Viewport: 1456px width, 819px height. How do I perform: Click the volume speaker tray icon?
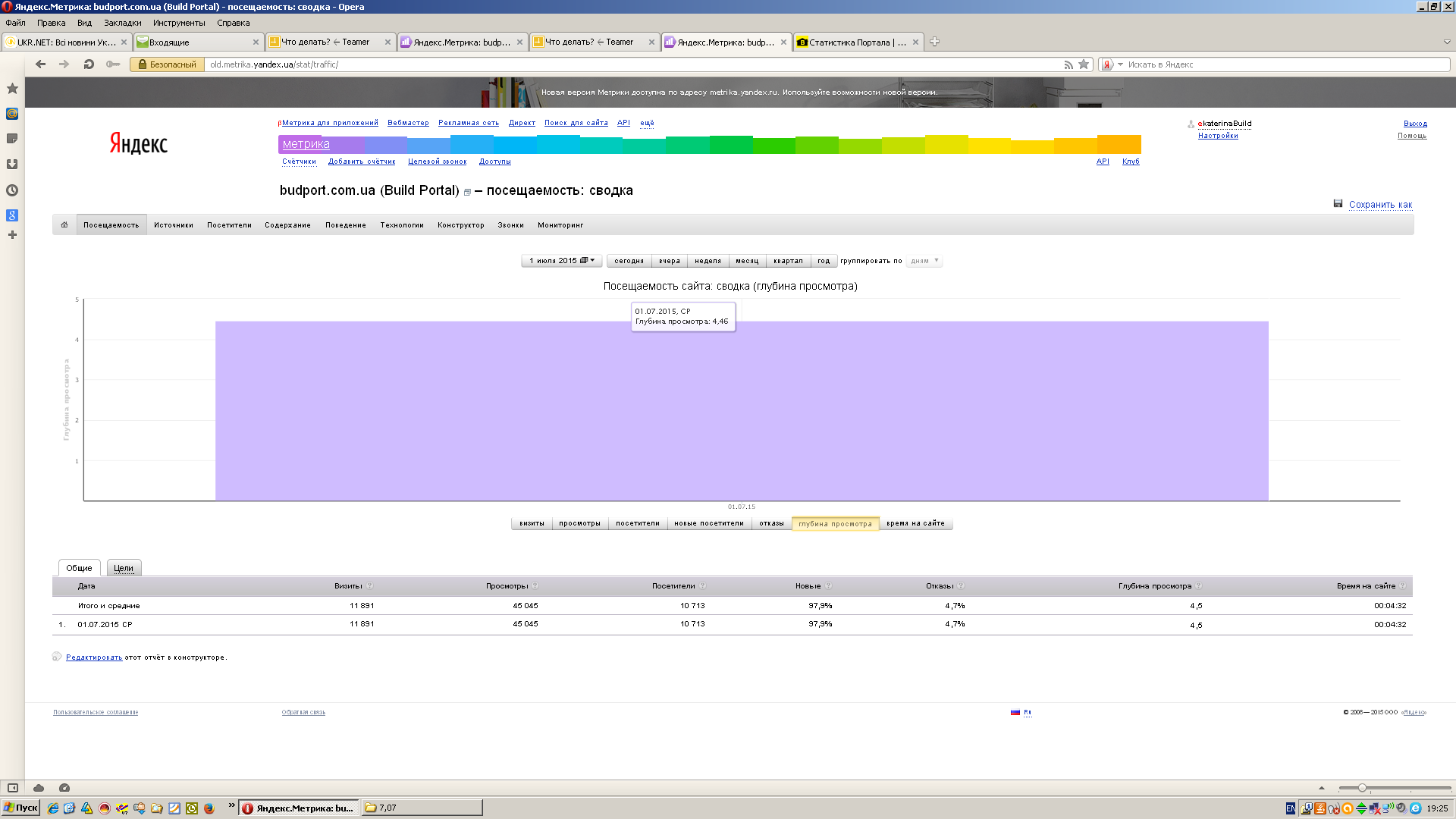[1401, 808]
